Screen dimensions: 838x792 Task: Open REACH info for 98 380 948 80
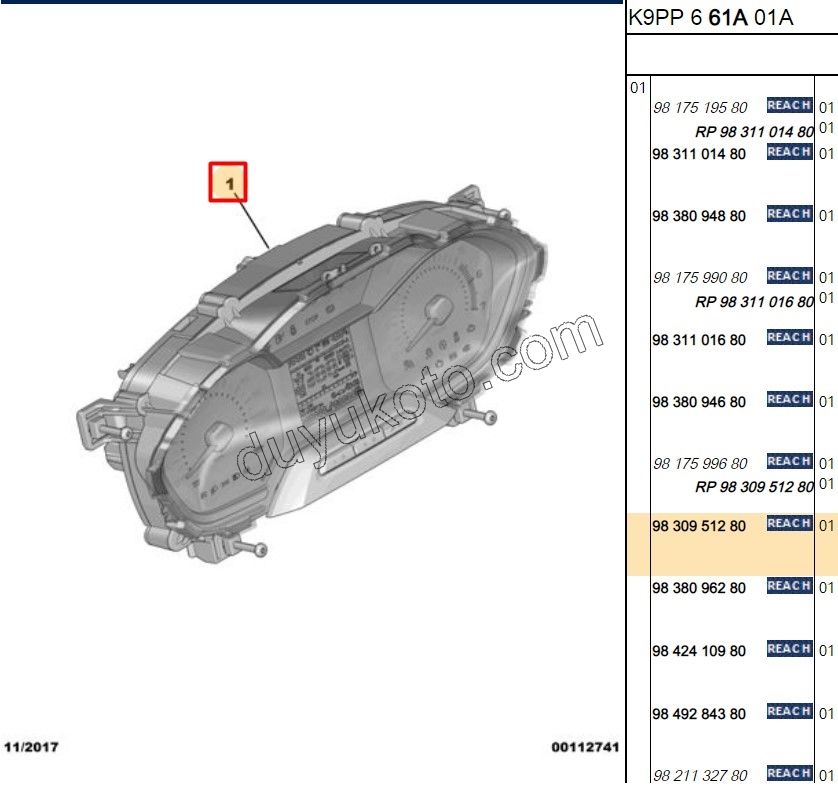(788, 214)
